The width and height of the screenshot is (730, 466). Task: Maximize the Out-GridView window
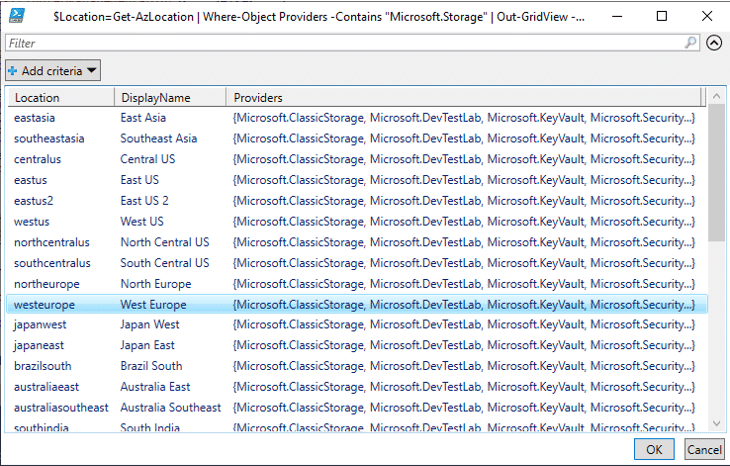click(662, 16)
